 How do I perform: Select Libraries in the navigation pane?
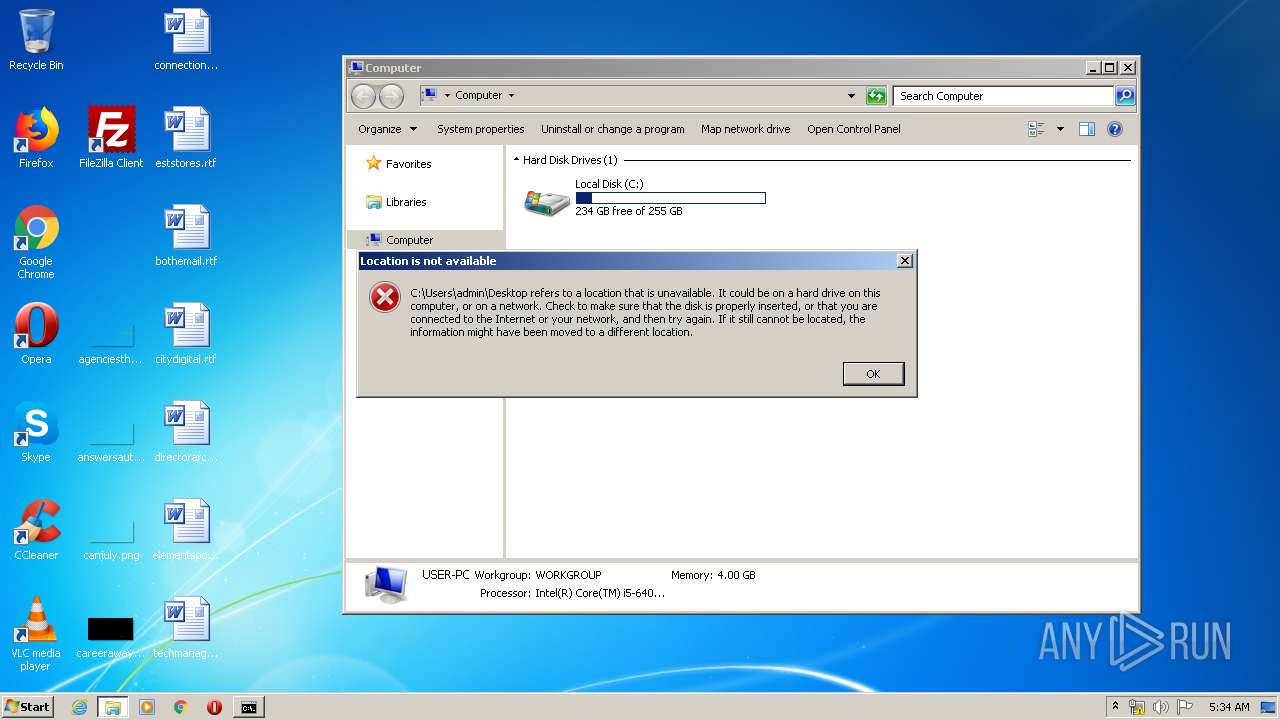(397, 202)
